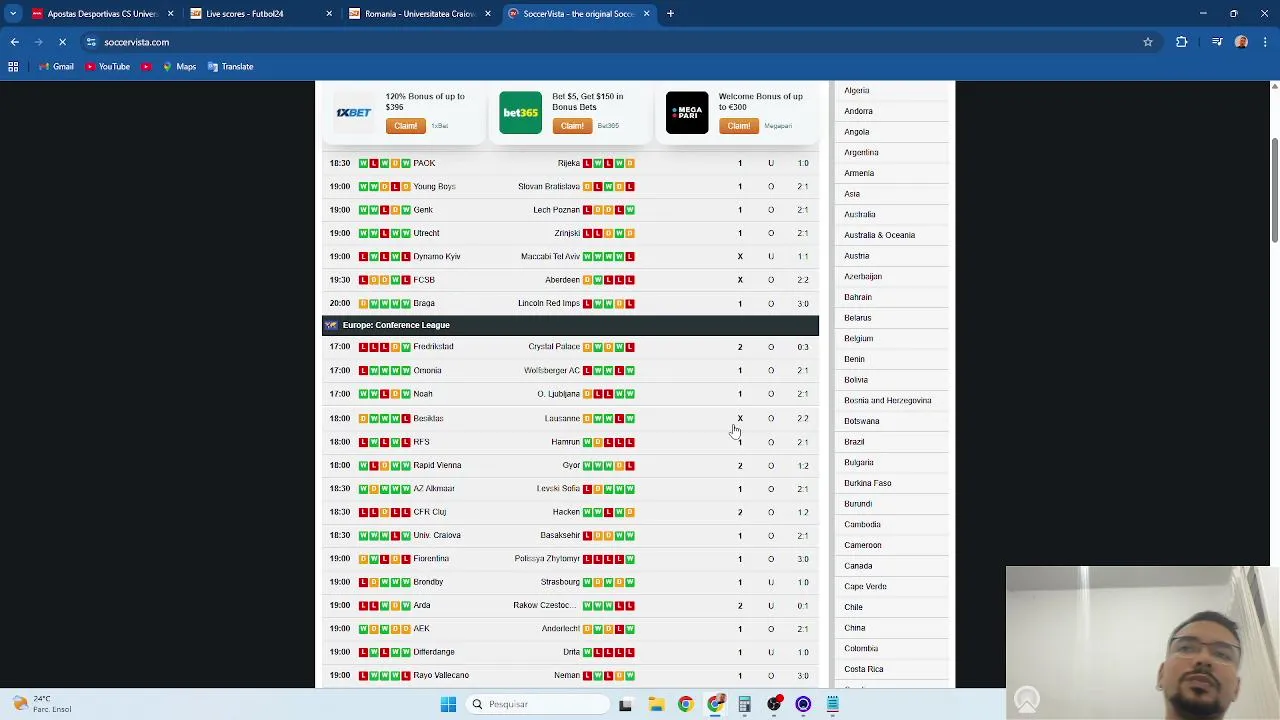1280x720 pixels.
Task: Open Besiktas vs Lausanne match
Action: click(570, 418)
